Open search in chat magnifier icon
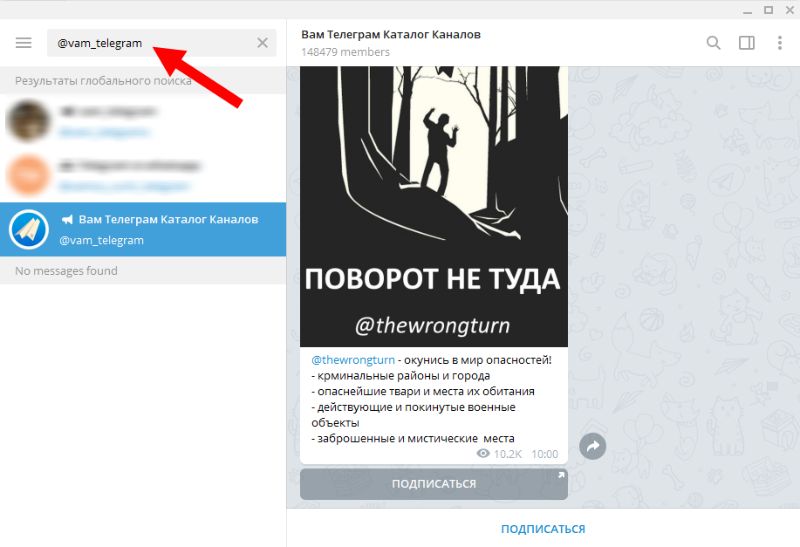Viewport: 800px width, 547px height. 713,43
